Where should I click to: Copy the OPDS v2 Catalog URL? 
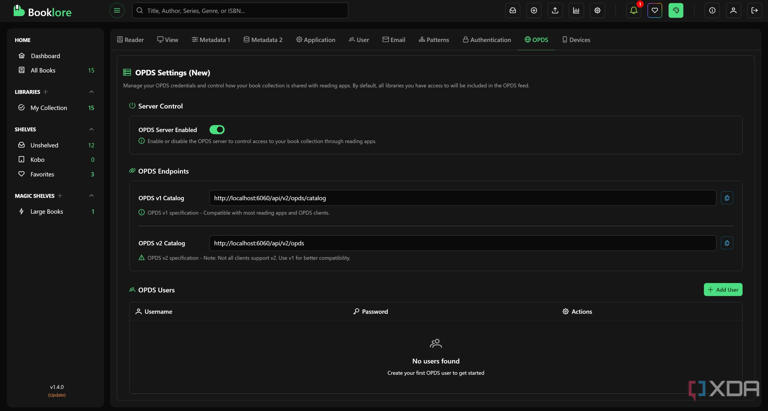(727, 243)
